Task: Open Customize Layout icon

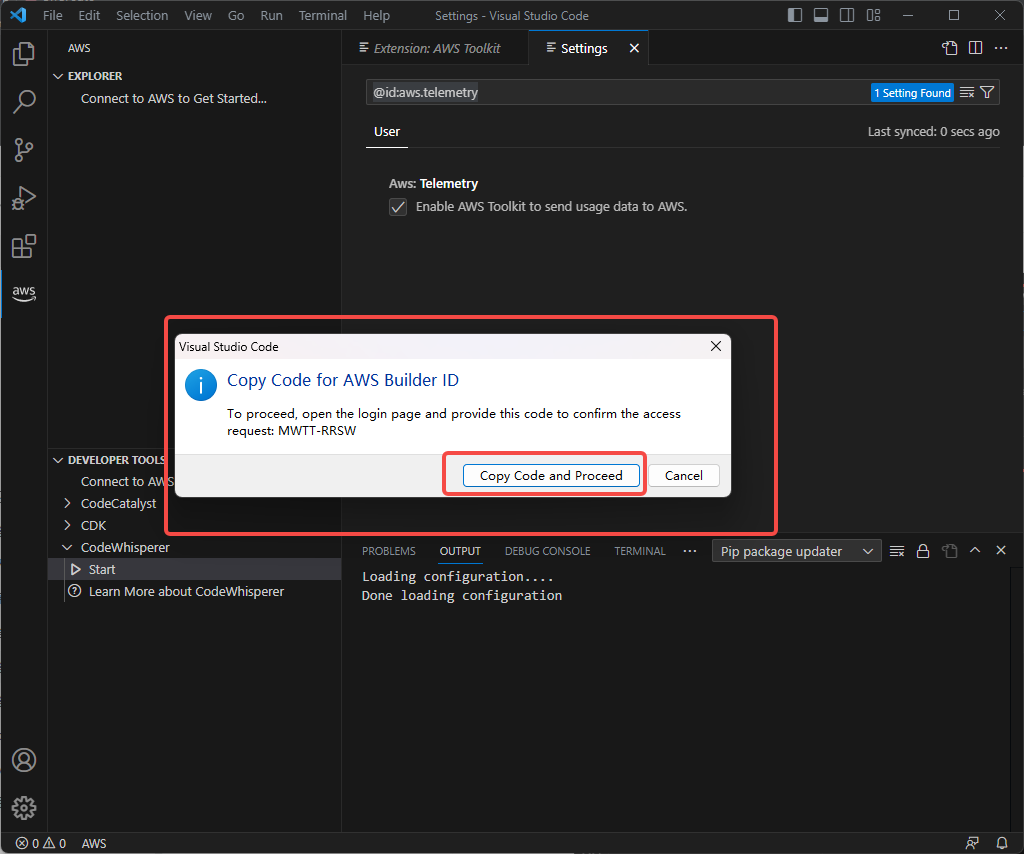Action: tap(873, 15)
